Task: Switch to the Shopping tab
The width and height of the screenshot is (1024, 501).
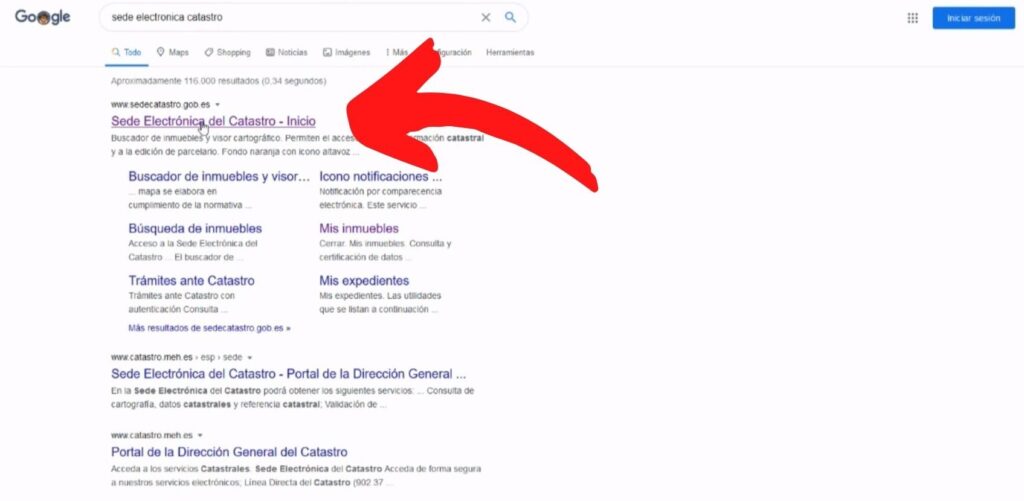Action: tap(227, 52)
